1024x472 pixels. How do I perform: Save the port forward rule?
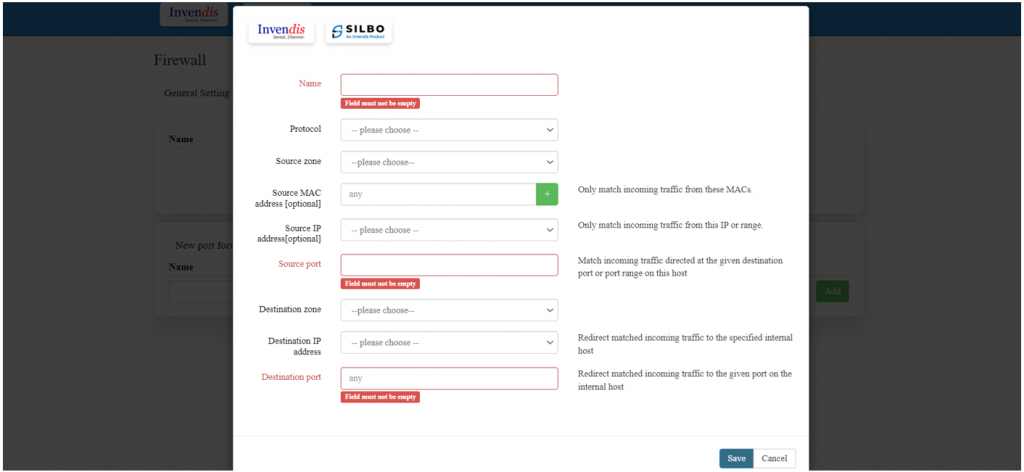coord(736,458)
